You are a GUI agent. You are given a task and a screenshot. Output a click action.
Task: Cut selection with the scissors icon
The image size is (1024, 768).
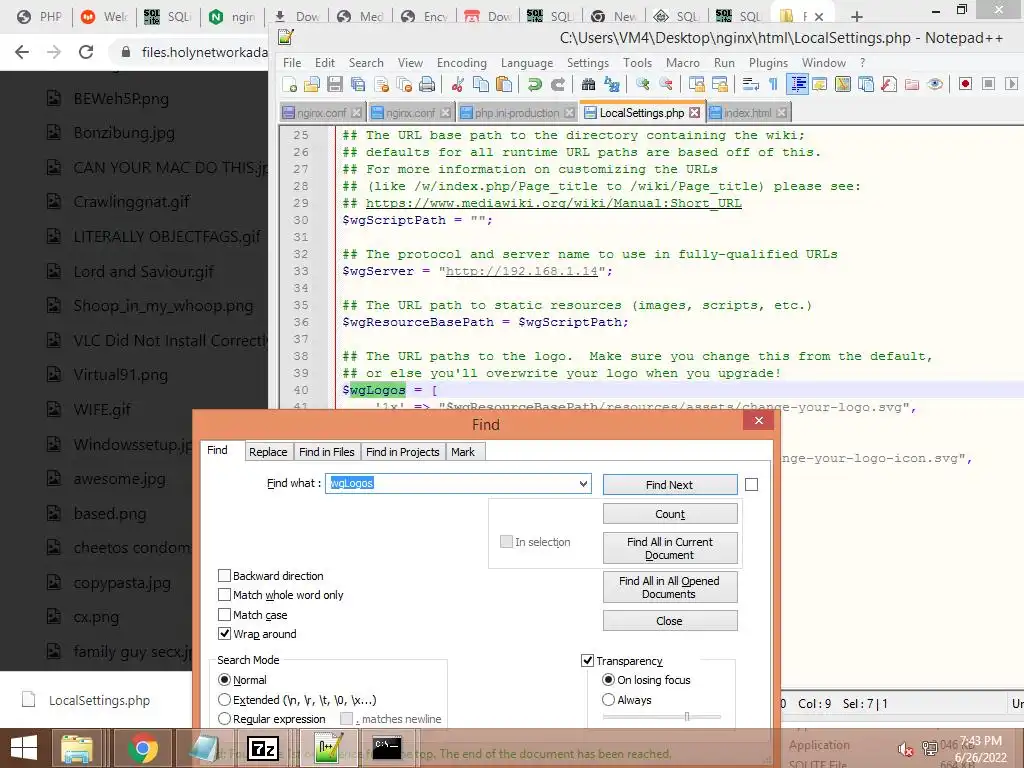point(457,84)
